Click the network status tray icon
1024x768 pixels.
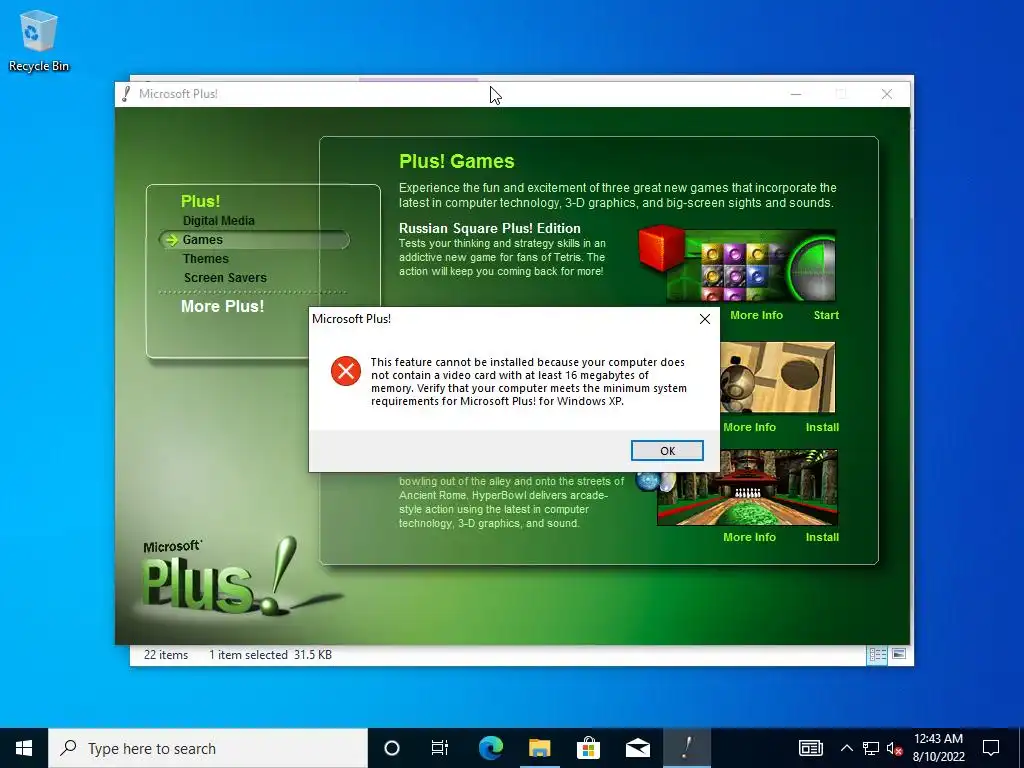click(x=871, y=748)
